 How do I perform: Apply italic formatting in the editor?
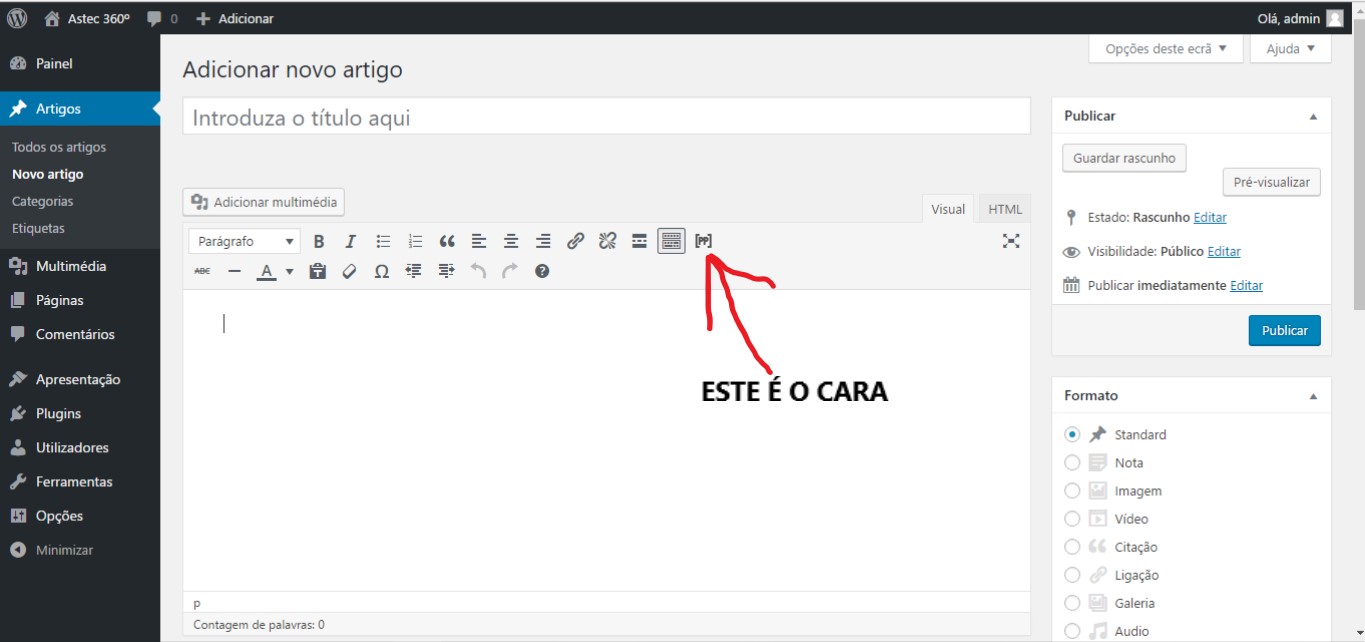[x=350, y=241]
